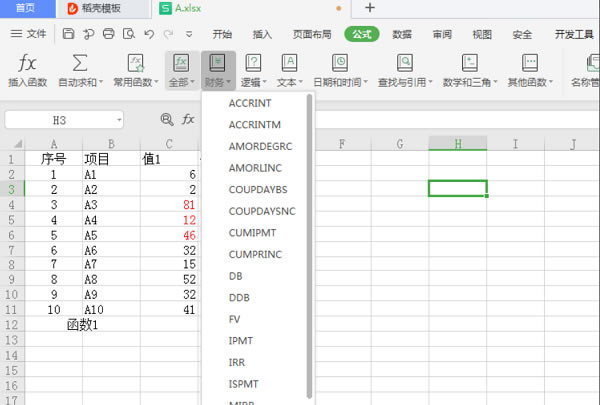Open the 文本 text functions icon

[289, 63]
